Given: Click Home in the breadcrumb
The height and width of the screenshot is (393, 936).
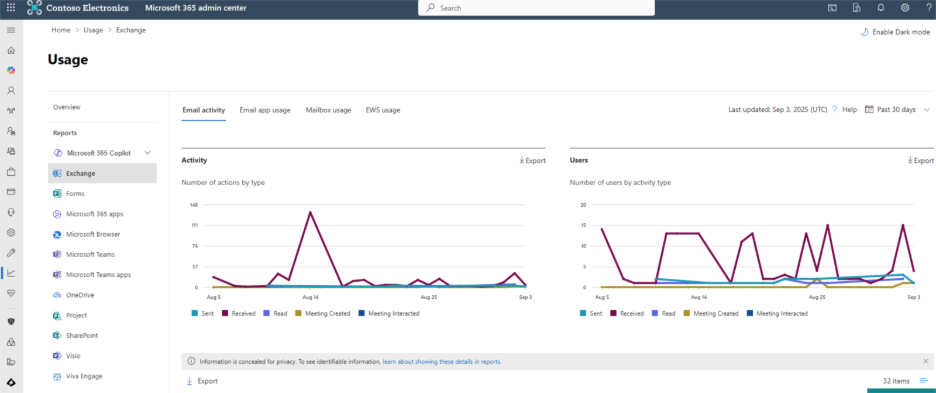Looking at the screenshot, I should click(61, 30).
